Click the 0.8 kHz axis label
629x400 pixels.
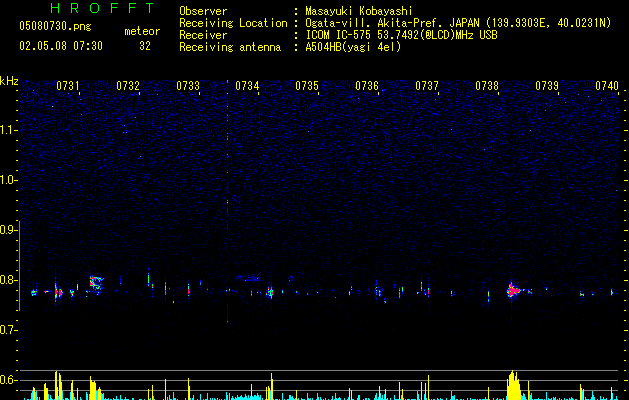[x=8, y=280]
